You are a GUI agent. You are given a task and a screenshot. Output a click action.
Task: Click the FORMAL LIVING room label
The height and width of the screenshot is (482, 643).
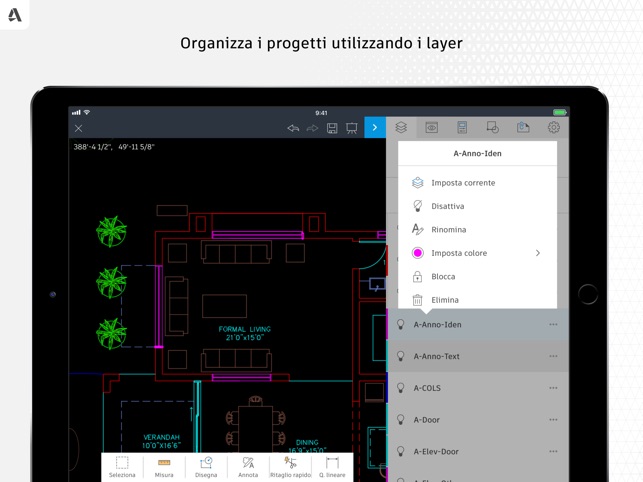(244, 333)
